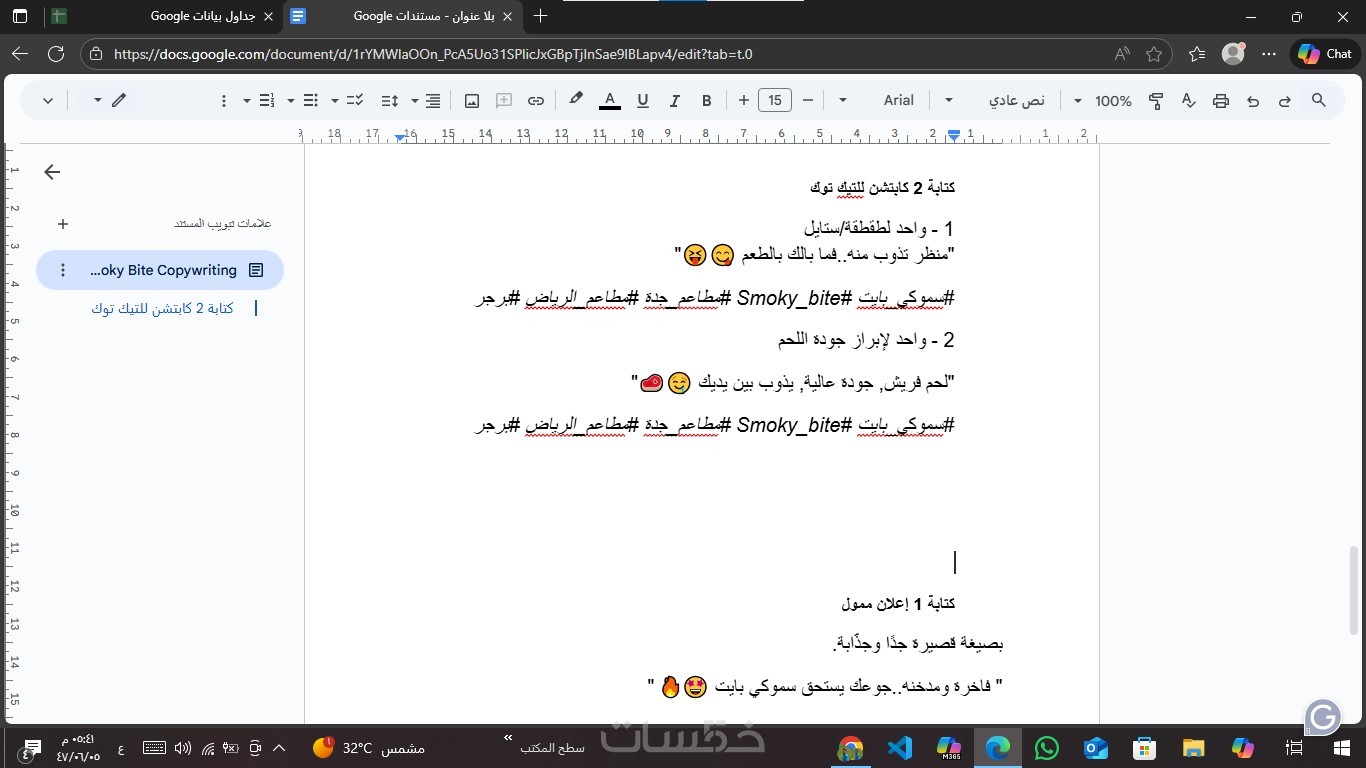
Task: Click the left indent marker on ruler
Action: [x=400, y=136]
